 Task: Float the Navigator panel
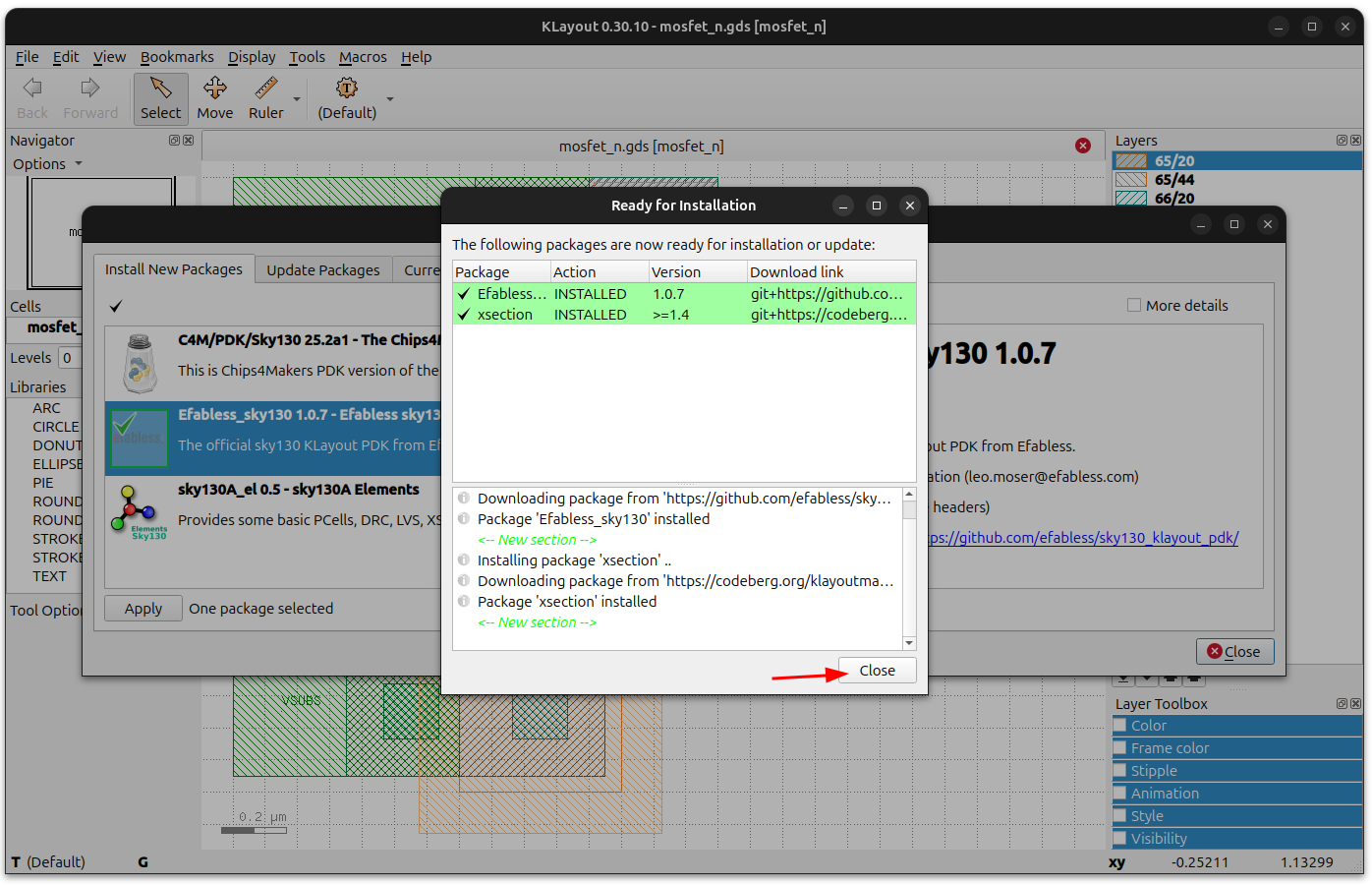(x=174, y=141)
